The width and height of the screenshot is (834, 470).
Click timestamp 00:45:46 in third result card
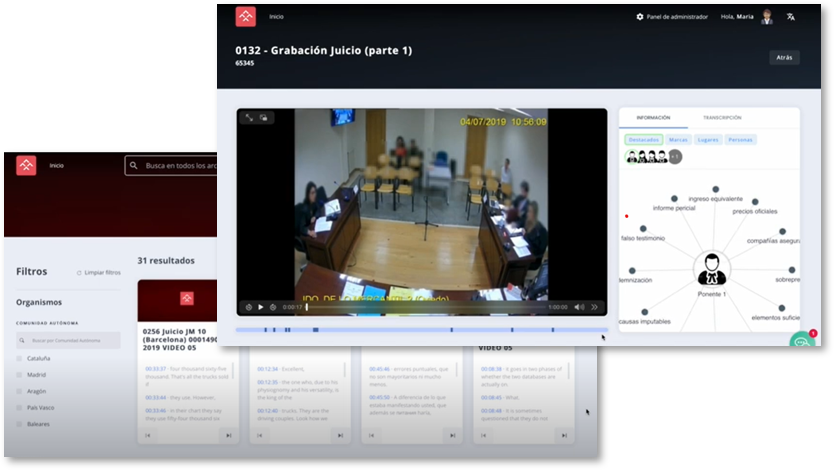(380, 368)
